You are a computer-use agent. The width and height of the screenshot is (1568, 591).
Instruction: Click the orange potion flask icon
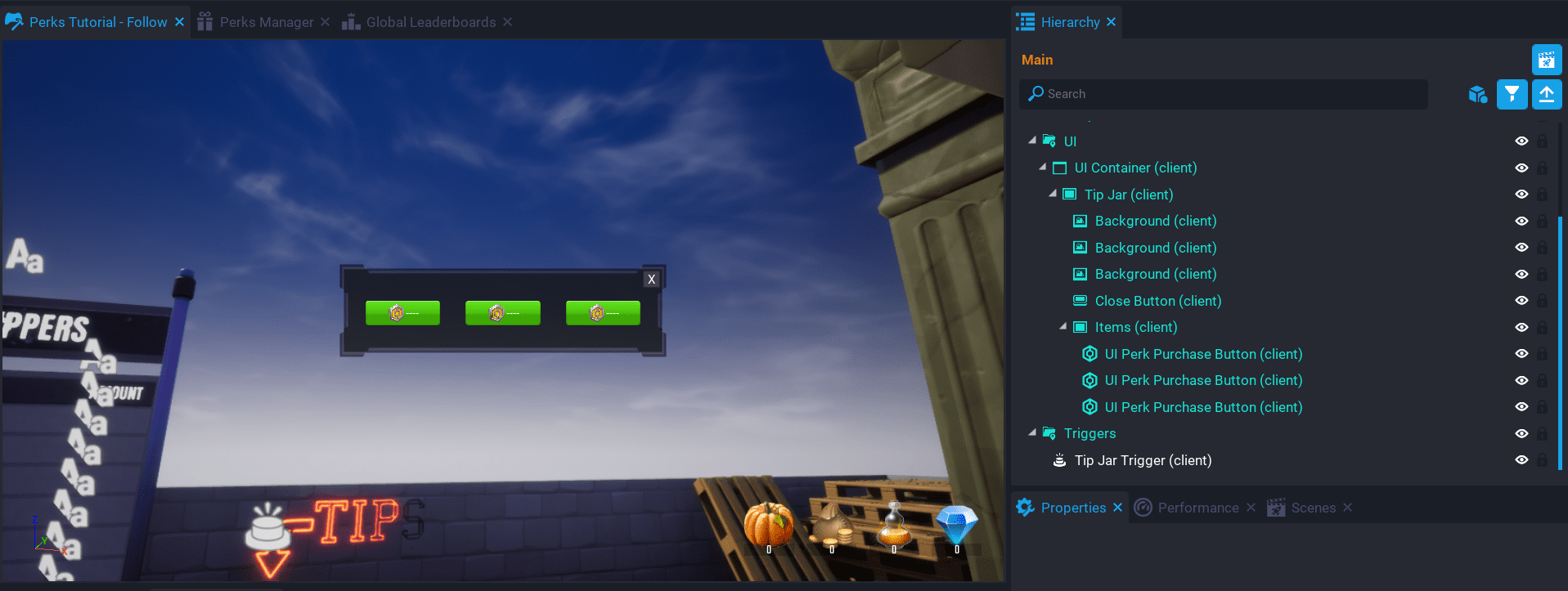[x=894, y=525]
